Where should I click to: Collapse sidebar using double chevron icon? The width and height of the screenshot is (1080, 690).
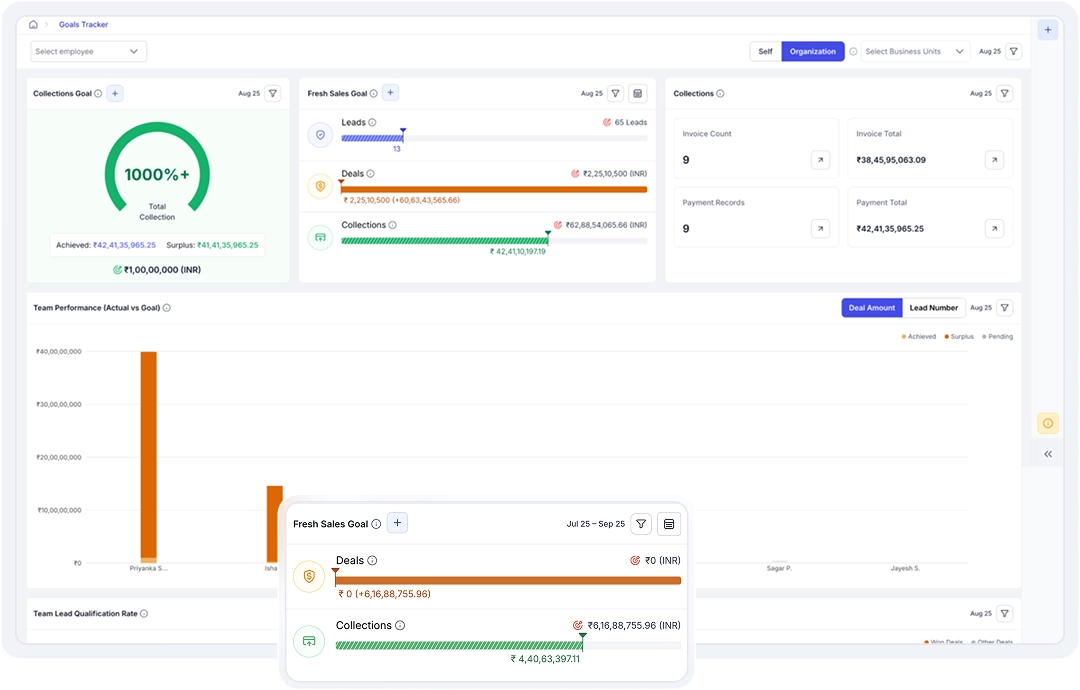(x=1048, y=454)
